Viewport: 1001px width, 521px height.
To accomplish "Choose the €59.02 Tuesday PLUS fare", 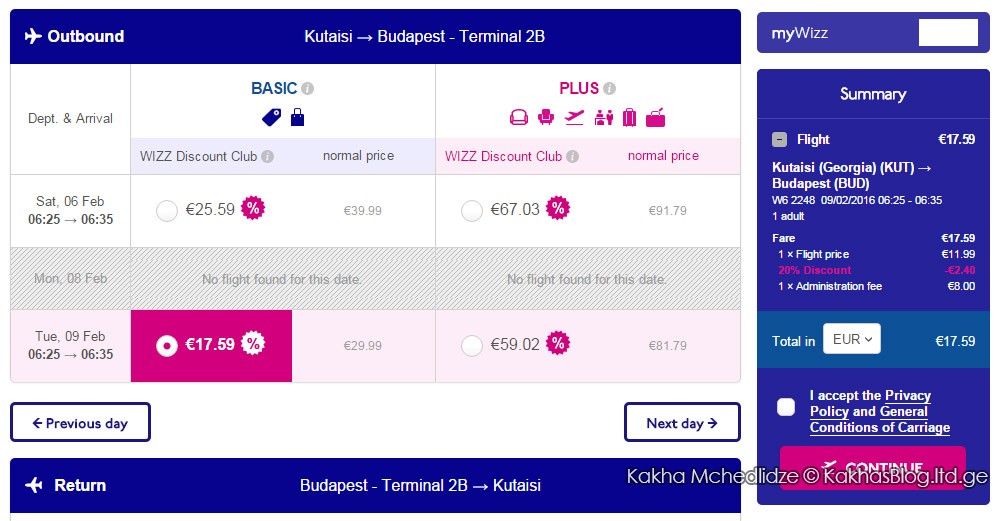I will (x=472, y=346).
